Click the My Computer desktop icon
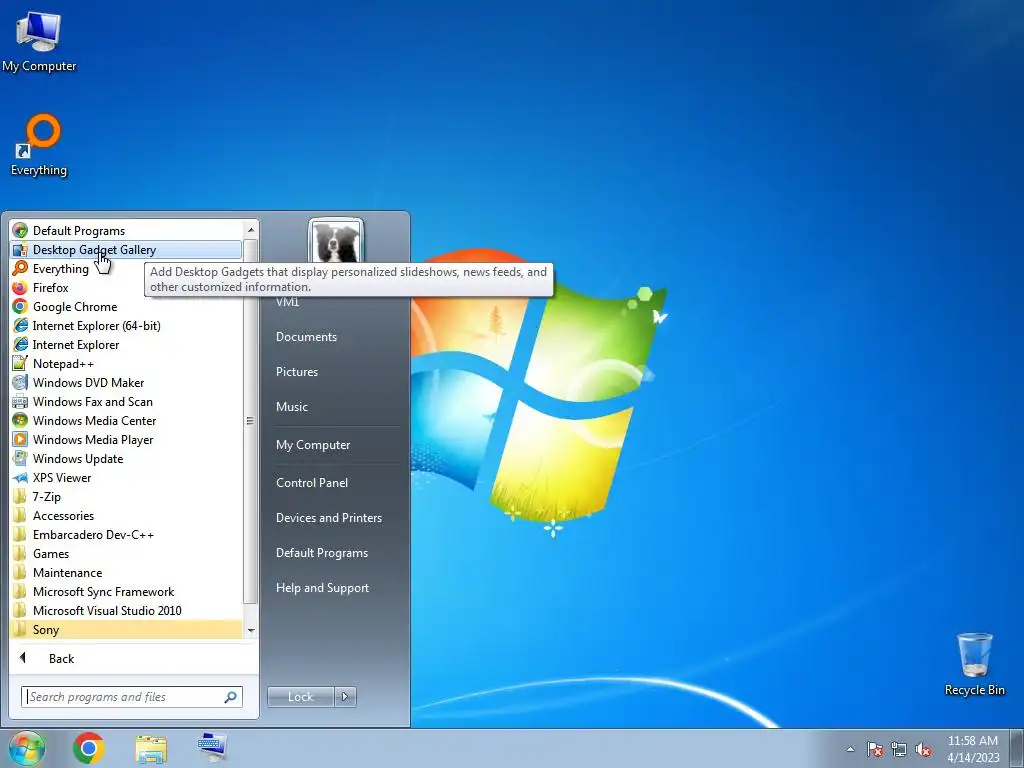 (39, 41)
